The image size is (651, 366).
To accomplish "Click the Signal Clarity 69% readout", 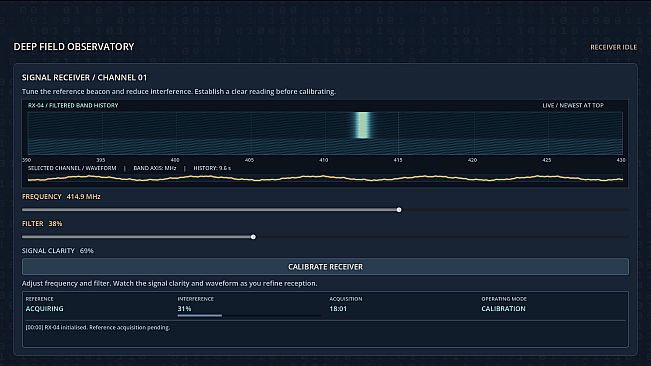I will point(58,251).
